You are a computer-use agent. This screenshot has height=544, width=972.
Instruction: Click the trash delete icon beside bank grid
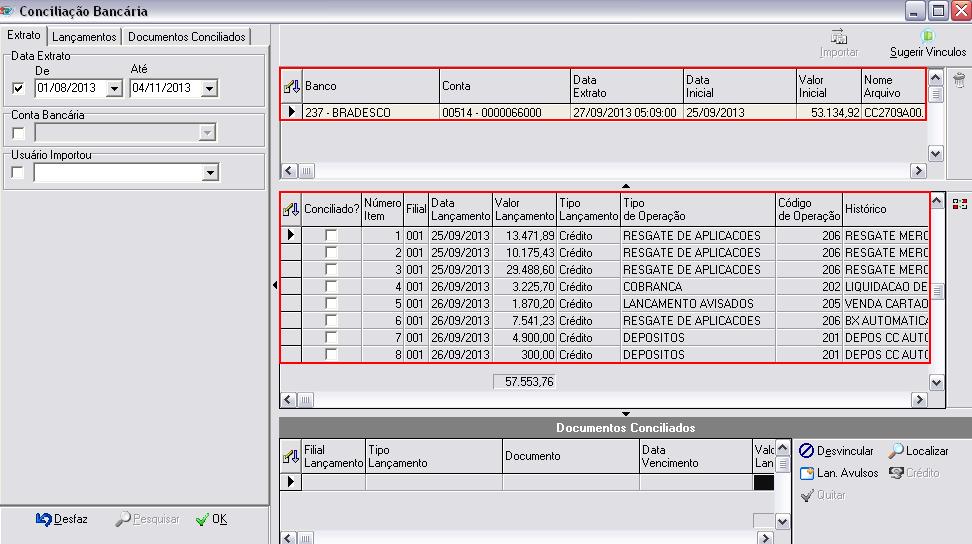pyautogui.click(x=959, y=81)
